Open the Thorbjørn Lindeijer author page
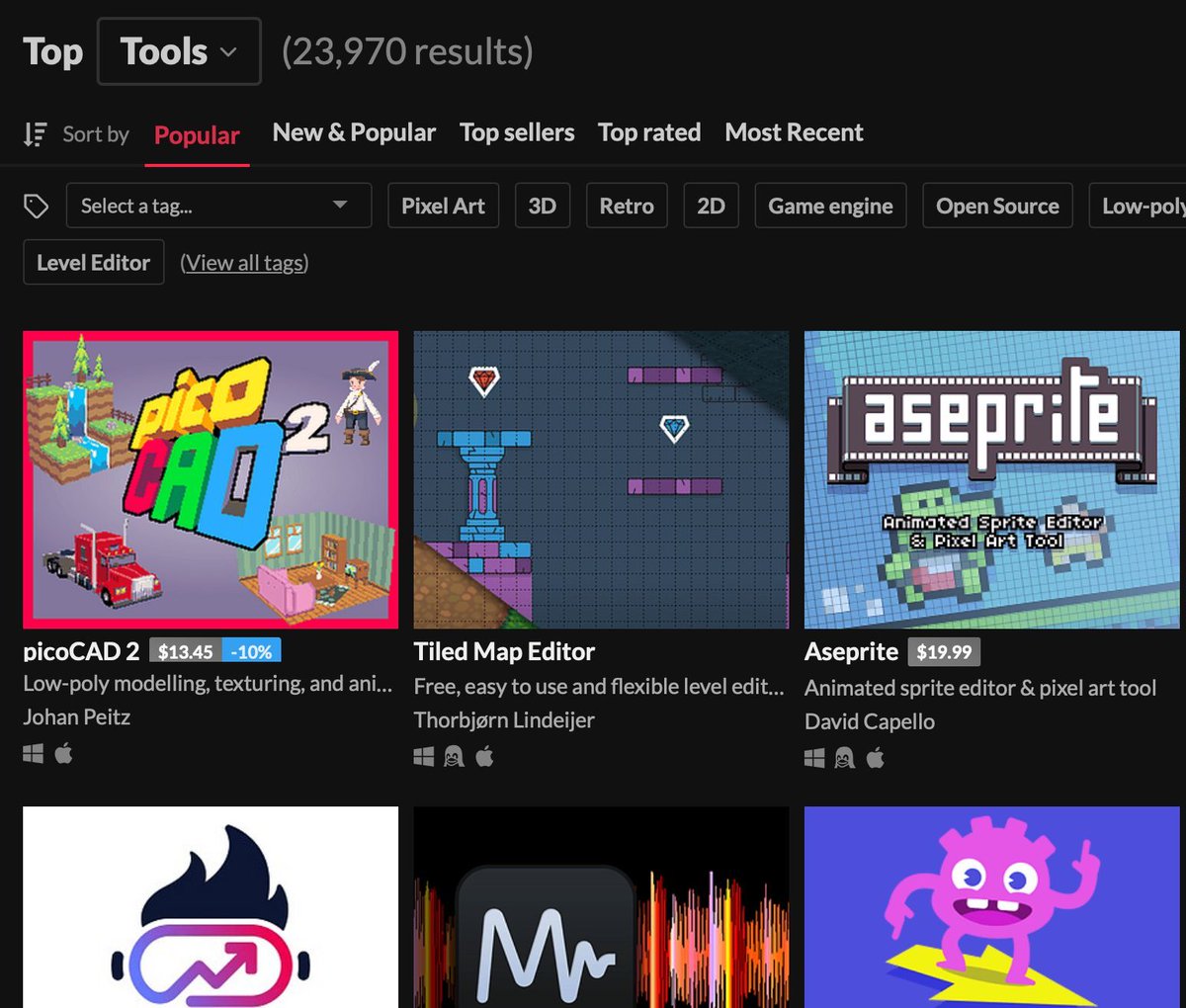 [504, 719]
